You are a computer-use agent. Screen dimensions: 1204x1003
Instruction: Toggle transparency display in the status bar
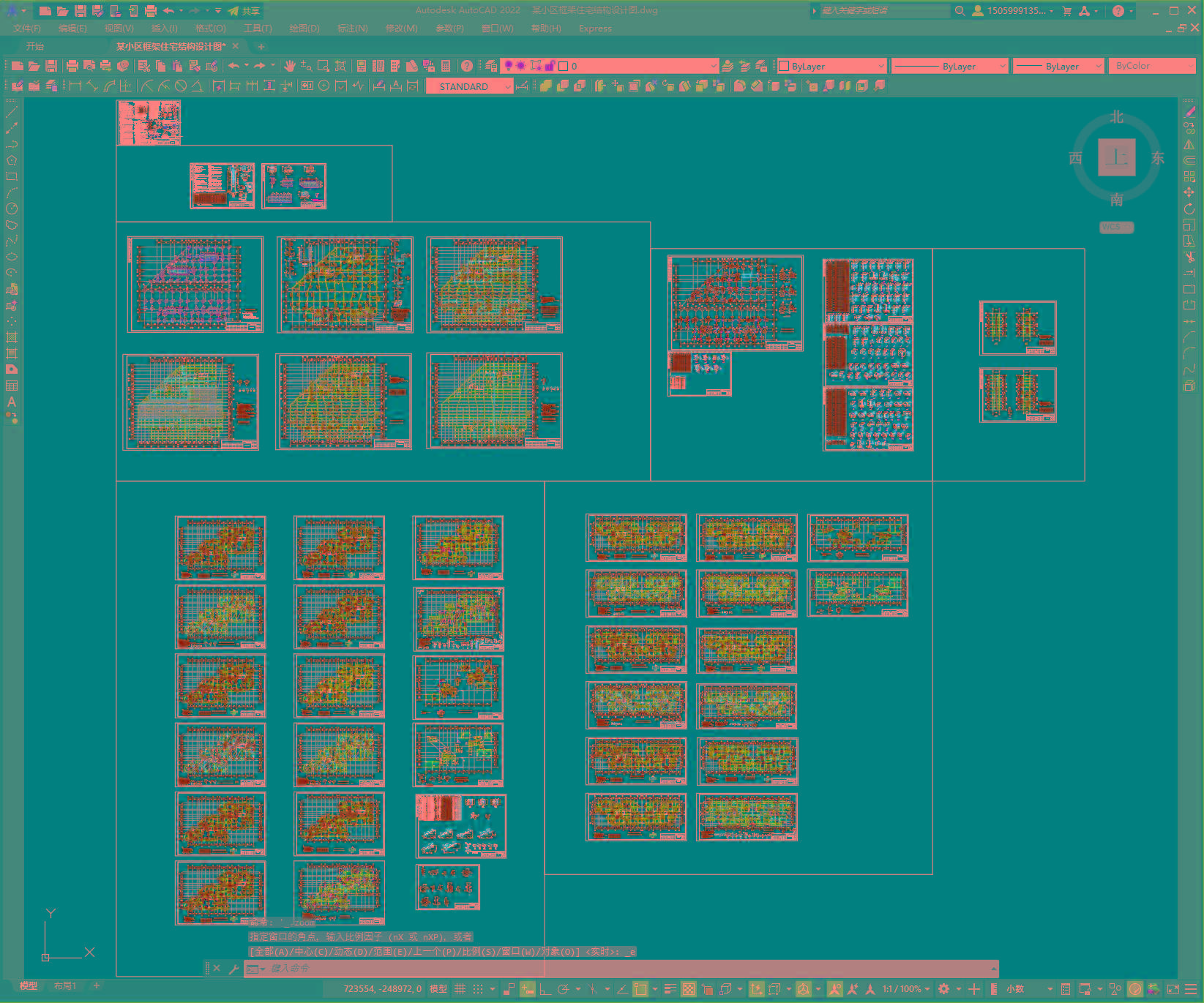(x=689, y=989)
